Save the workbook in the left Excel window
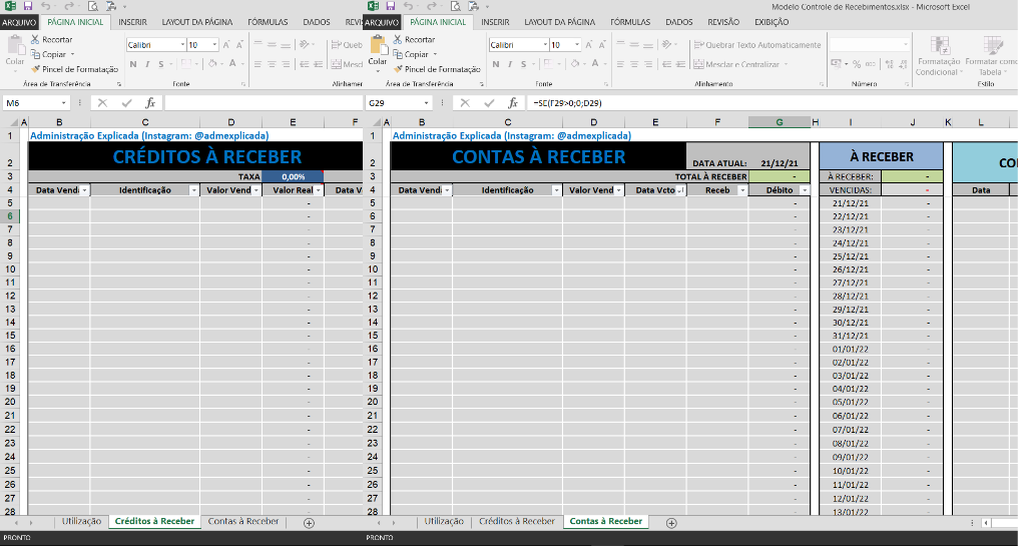 pos(27,7)
